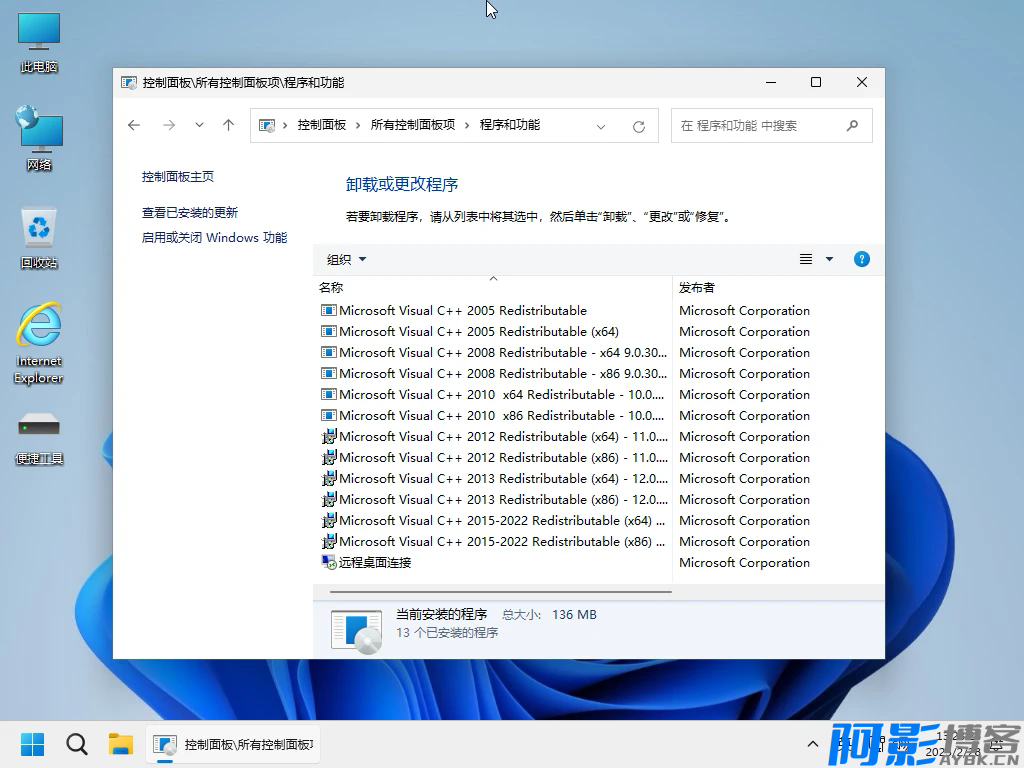Open recent locations dropdown arrow
Image resolution: width=1024 pixels, height=768 pixels.
tap(199, 125)
